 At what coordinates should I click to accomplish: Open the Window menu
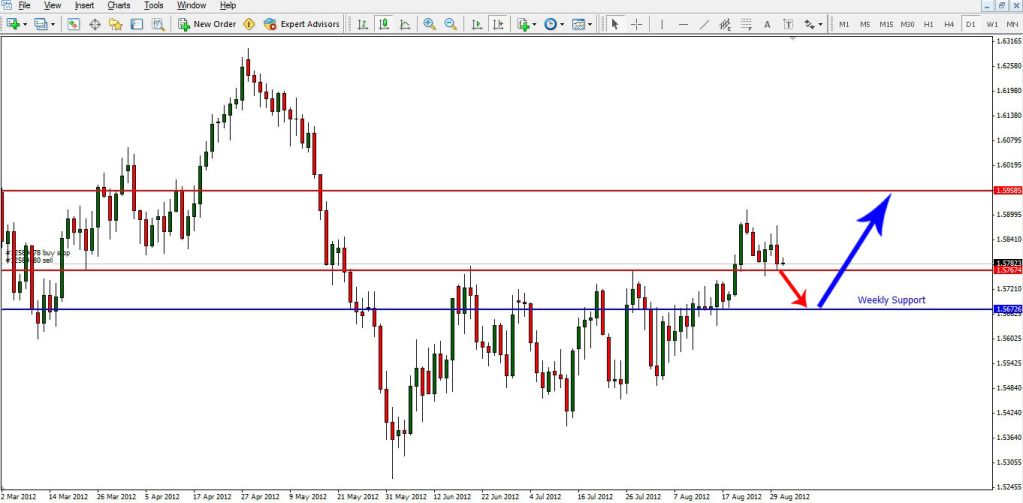(192, 5)
